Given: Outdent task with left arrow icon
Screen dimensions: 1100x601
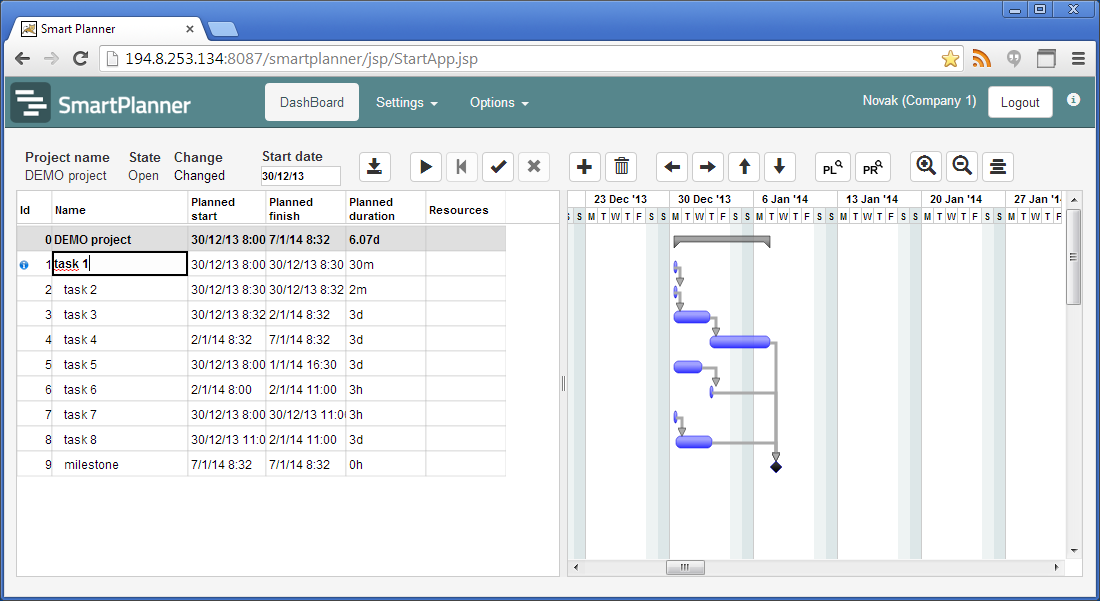Looking at the screenshot, I should tap(672, 167).
